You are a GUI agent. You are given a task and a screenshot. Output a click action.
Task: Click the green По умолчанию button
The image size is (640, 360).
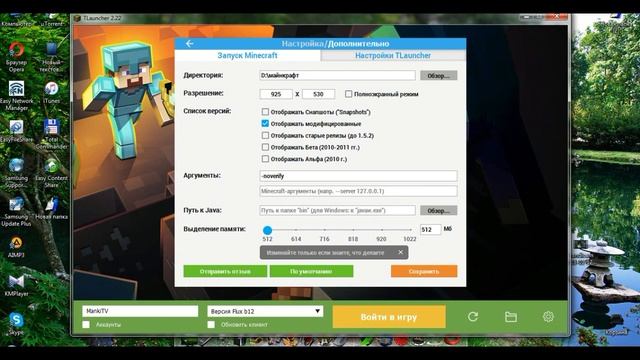coord(311,271)
